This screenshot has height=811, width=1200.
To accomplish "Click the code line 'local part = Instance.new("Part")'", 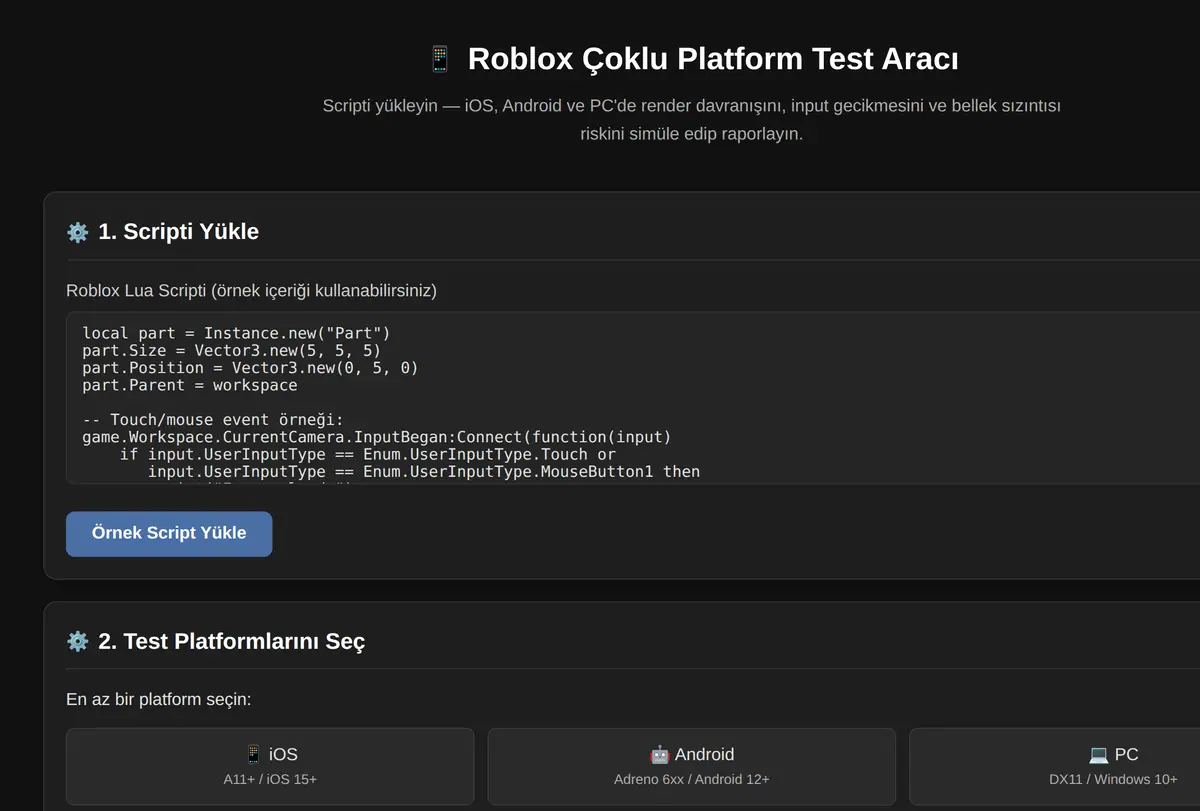I will coord(236,333).
